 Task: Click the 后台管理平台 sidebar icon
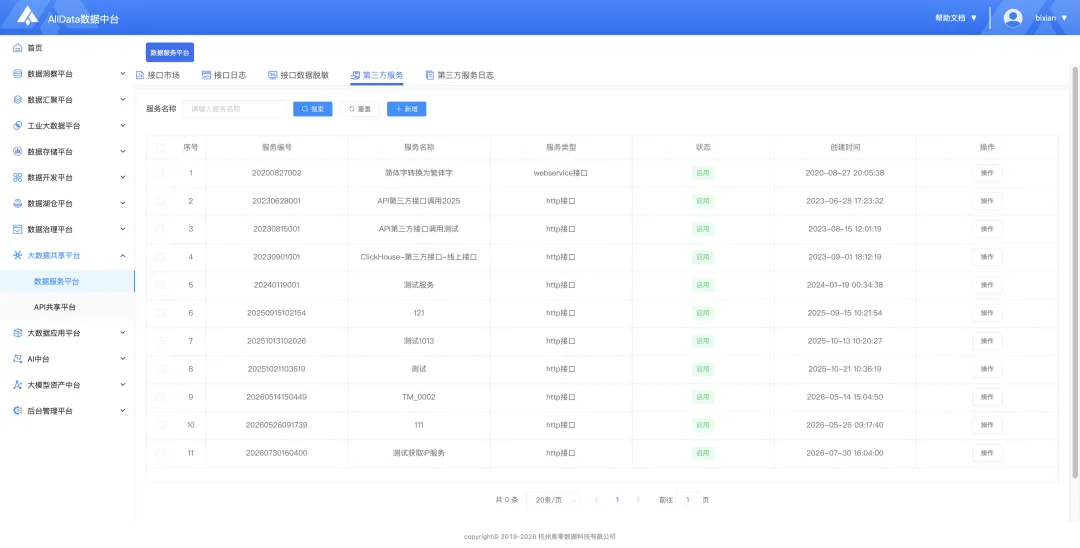click(x=18, y=411)
